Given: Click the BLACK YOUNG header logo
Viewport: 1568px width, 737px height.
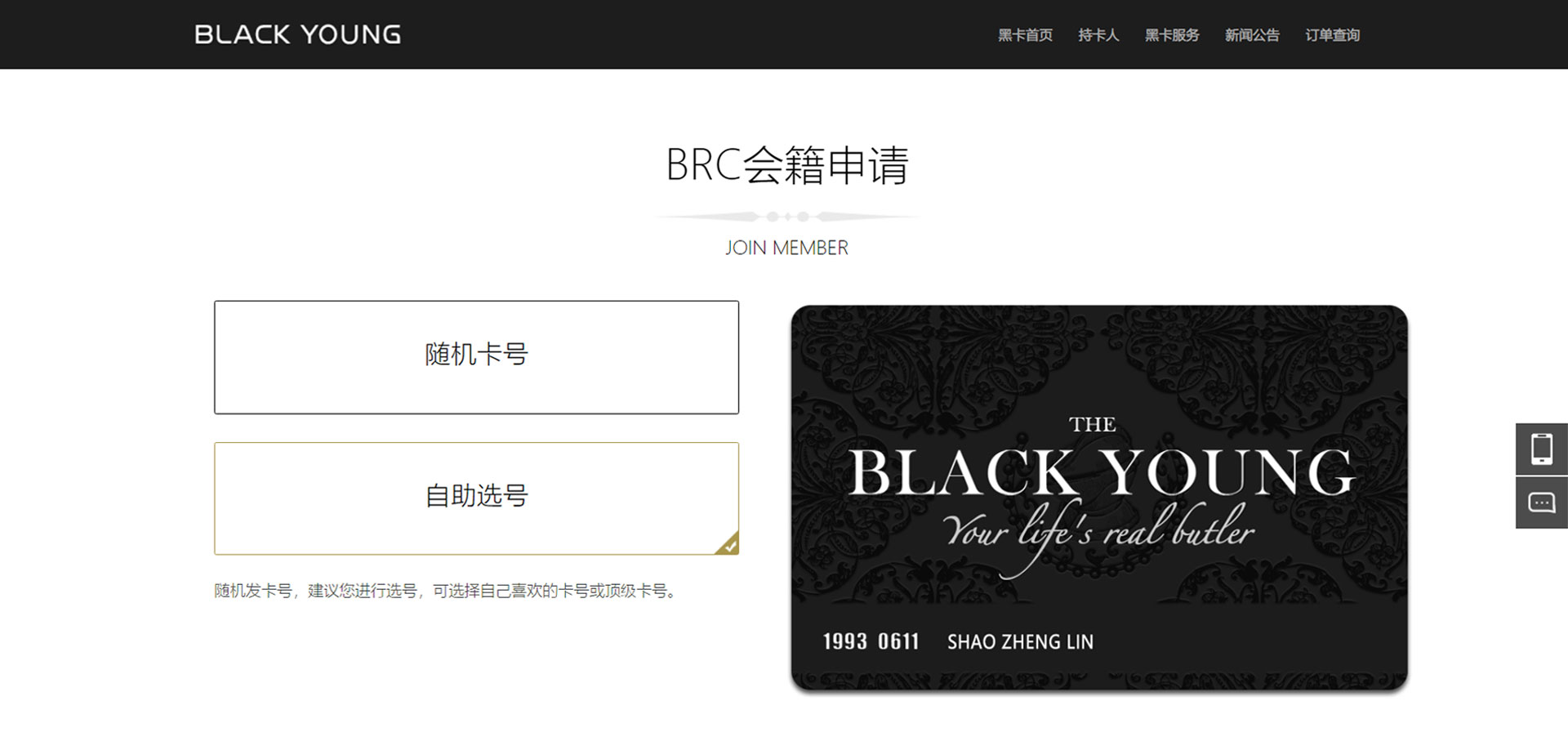Looking at the screenshot, I should pos(298,34).
